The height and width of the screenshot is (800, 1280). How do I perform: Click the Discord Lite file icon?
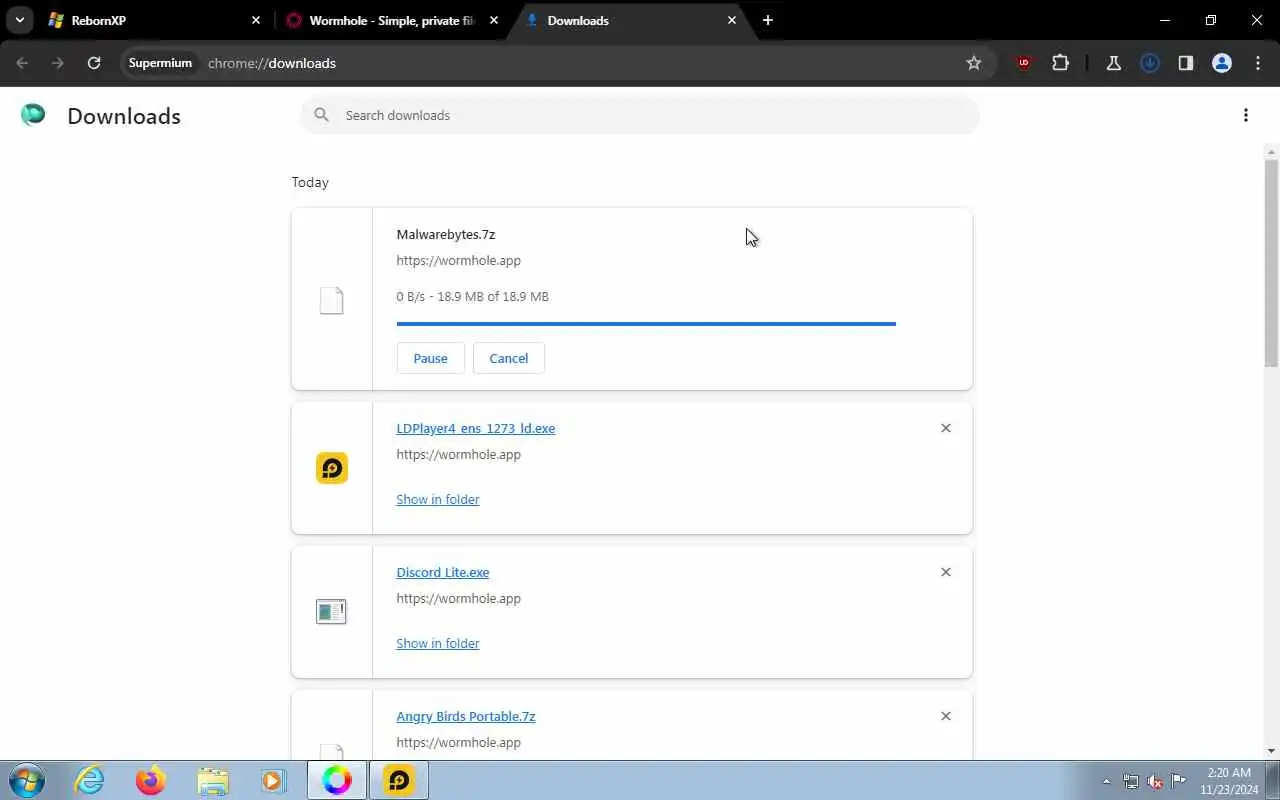(331, 611)
